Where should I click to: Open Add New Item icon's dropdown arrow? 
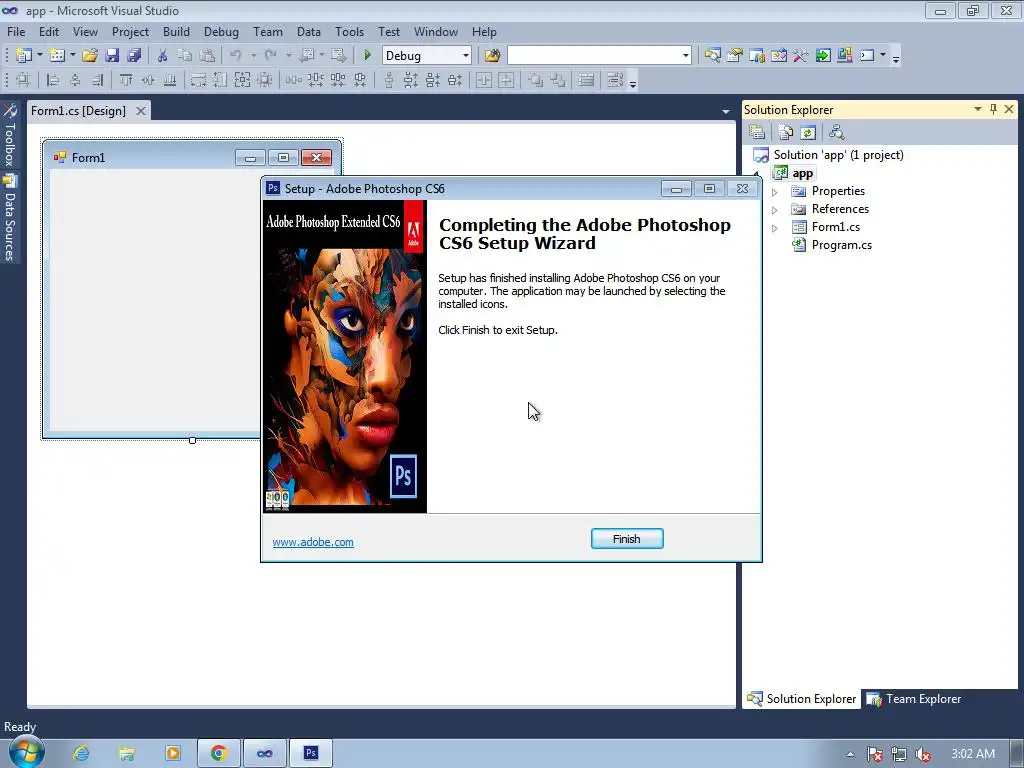coord(72,56)
